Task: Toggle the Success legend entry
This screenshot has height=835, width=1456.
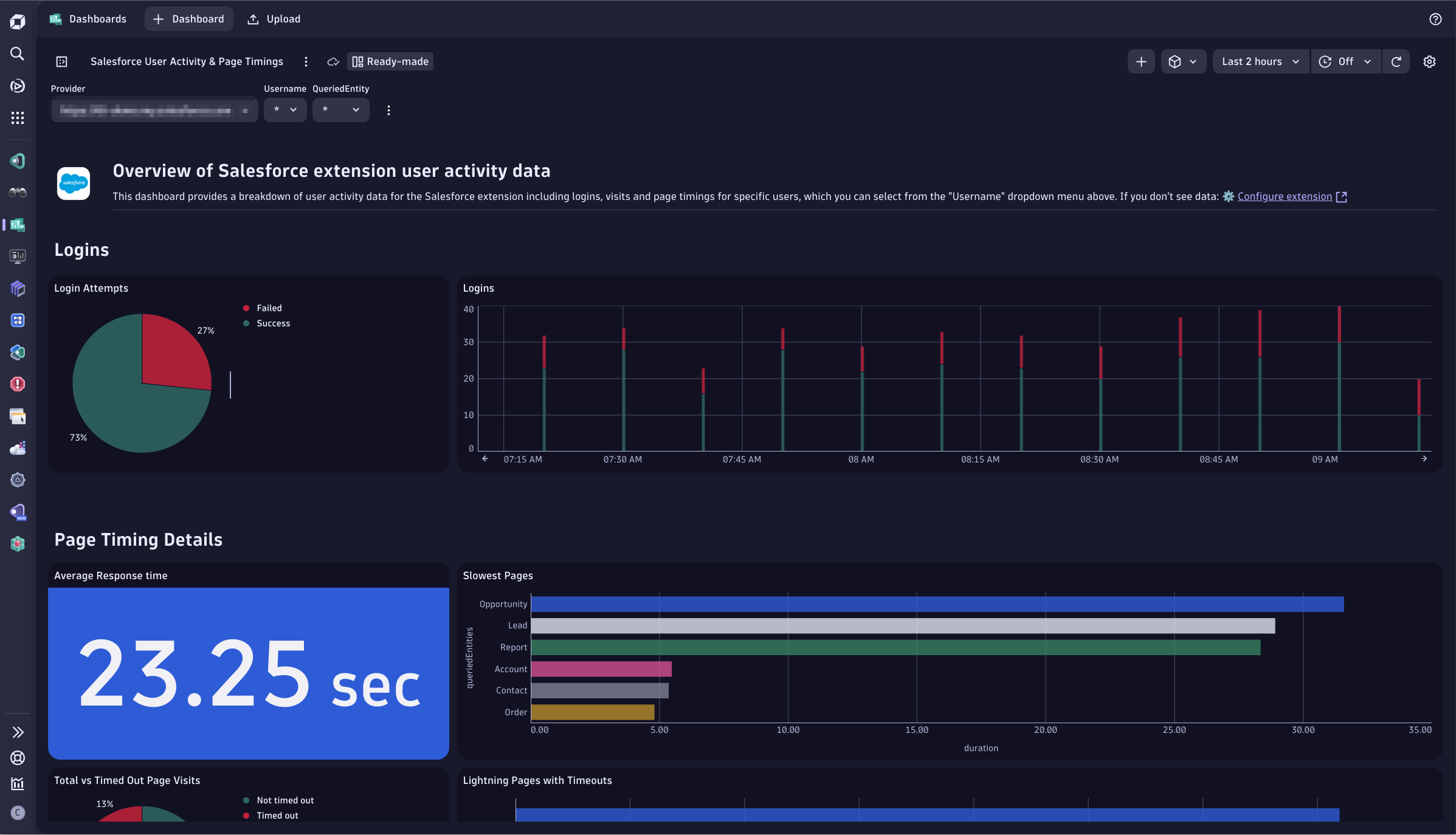Action: click(x=267, y=323)
